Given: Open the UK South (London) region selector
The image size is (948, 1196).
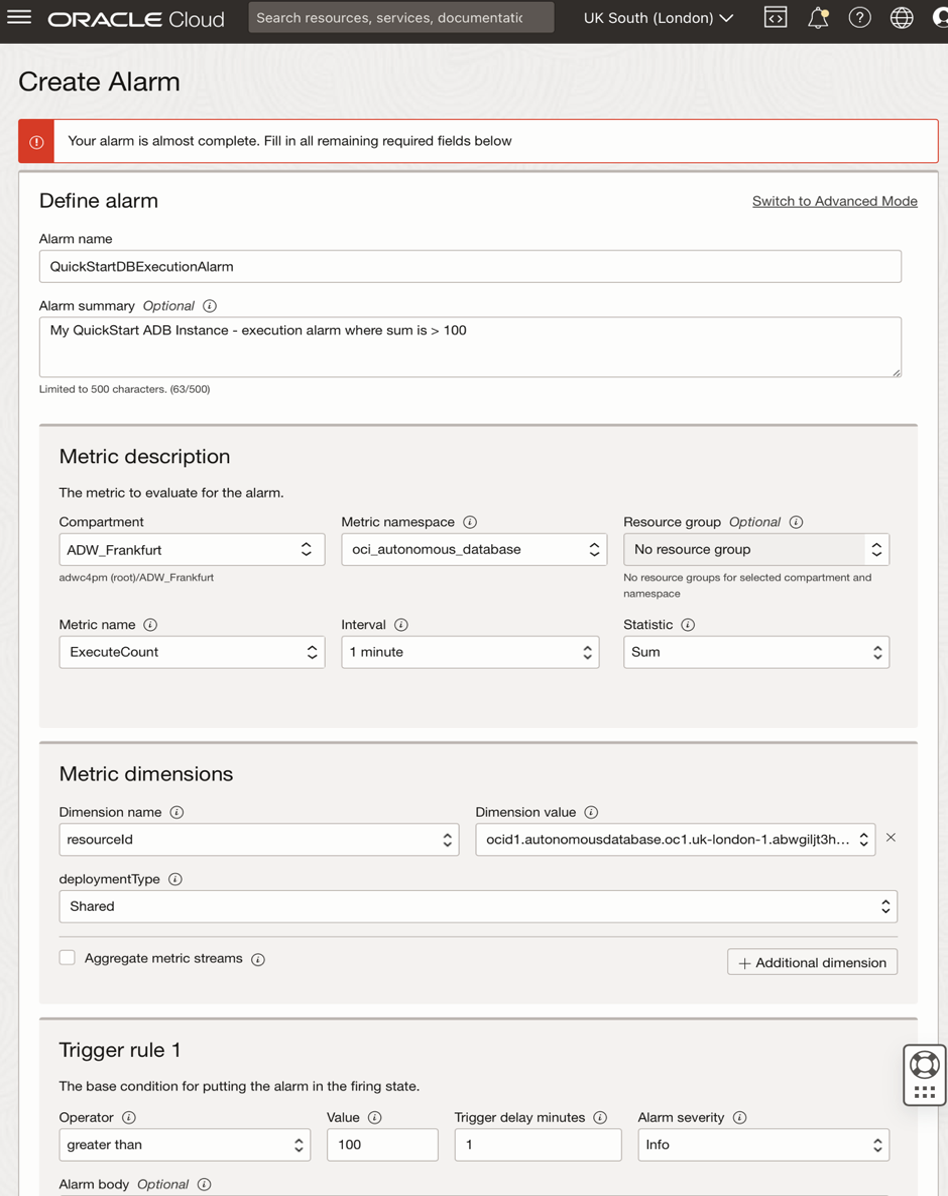Looking at the screenshot, I should point(658,18).
